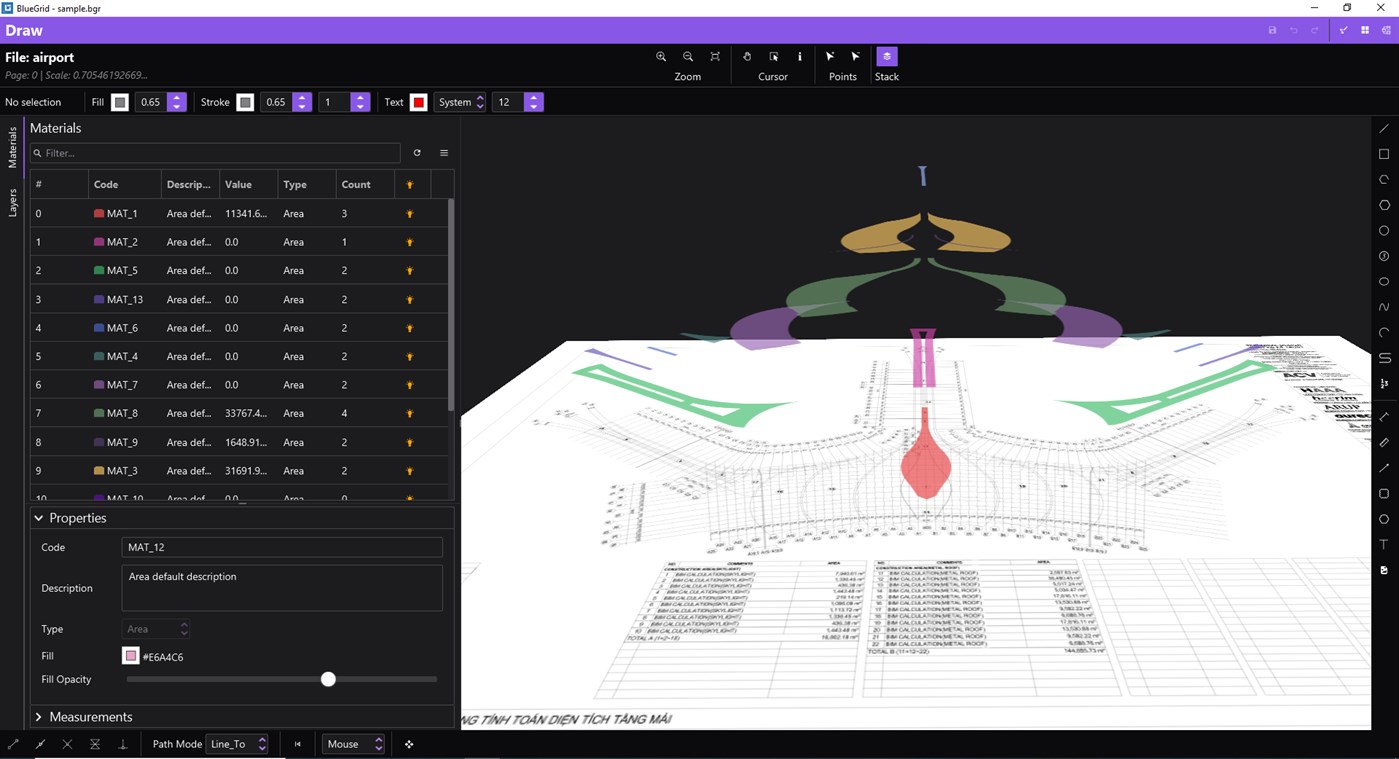Click the info cursor icon
The height and width of the screenshot is (759, 1399).
point(800,57)
